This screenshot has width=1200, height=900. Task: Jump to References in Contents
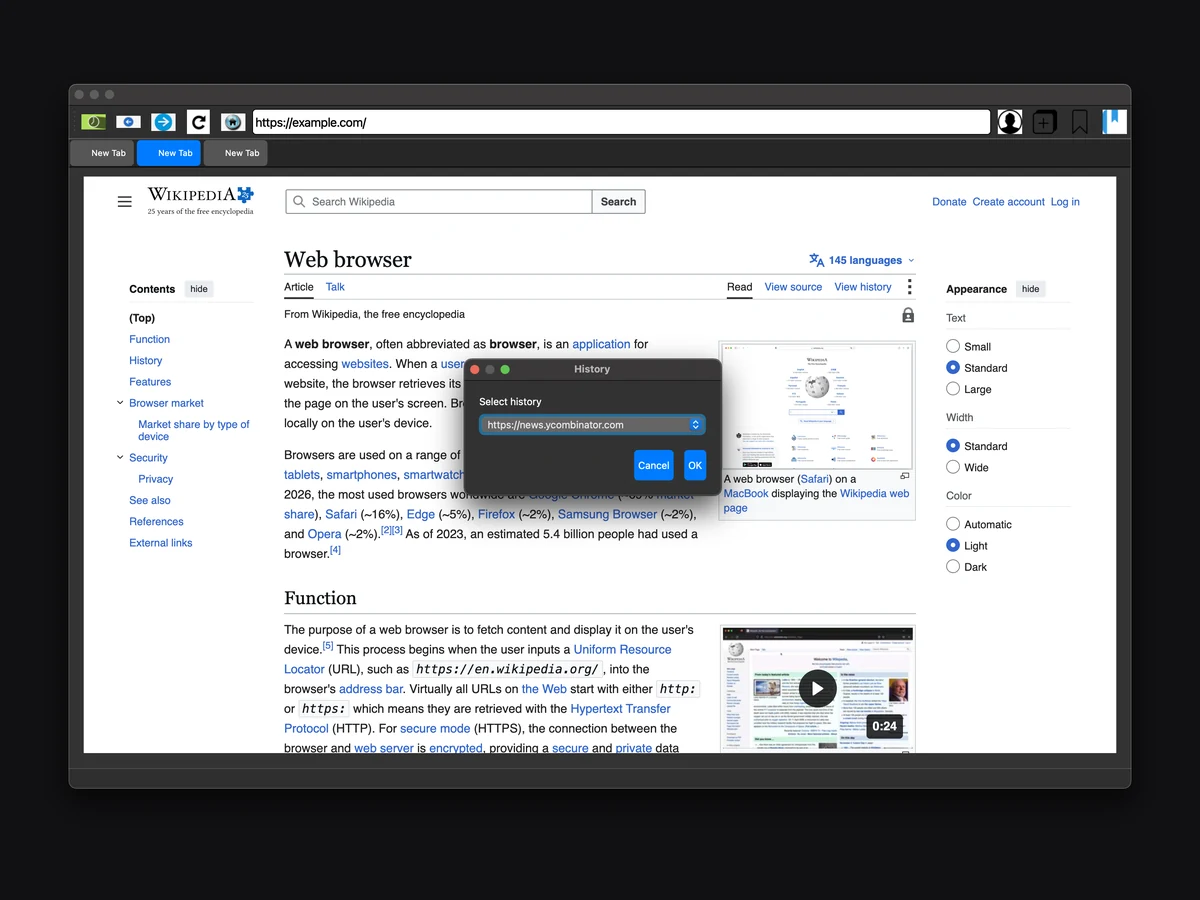156,522
